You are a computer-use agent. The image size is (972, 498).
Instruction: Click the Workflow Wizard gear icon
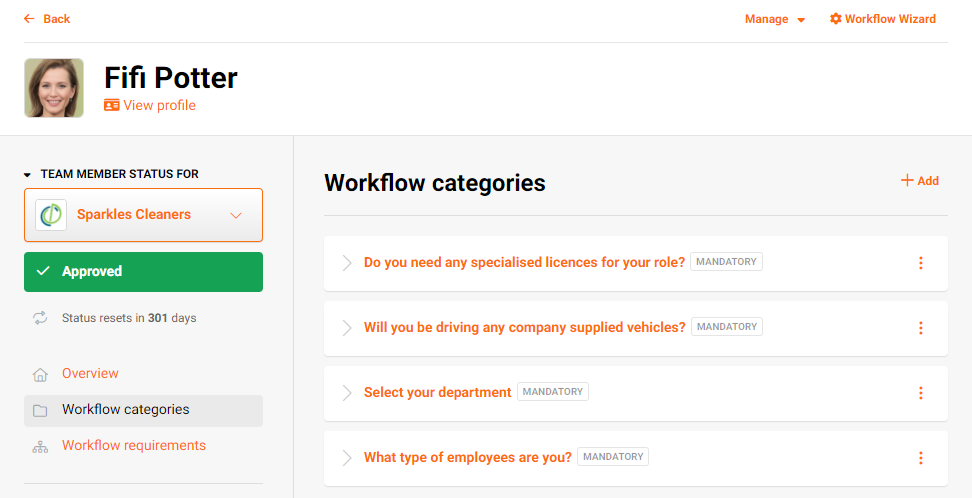click(x=836, y=19)
